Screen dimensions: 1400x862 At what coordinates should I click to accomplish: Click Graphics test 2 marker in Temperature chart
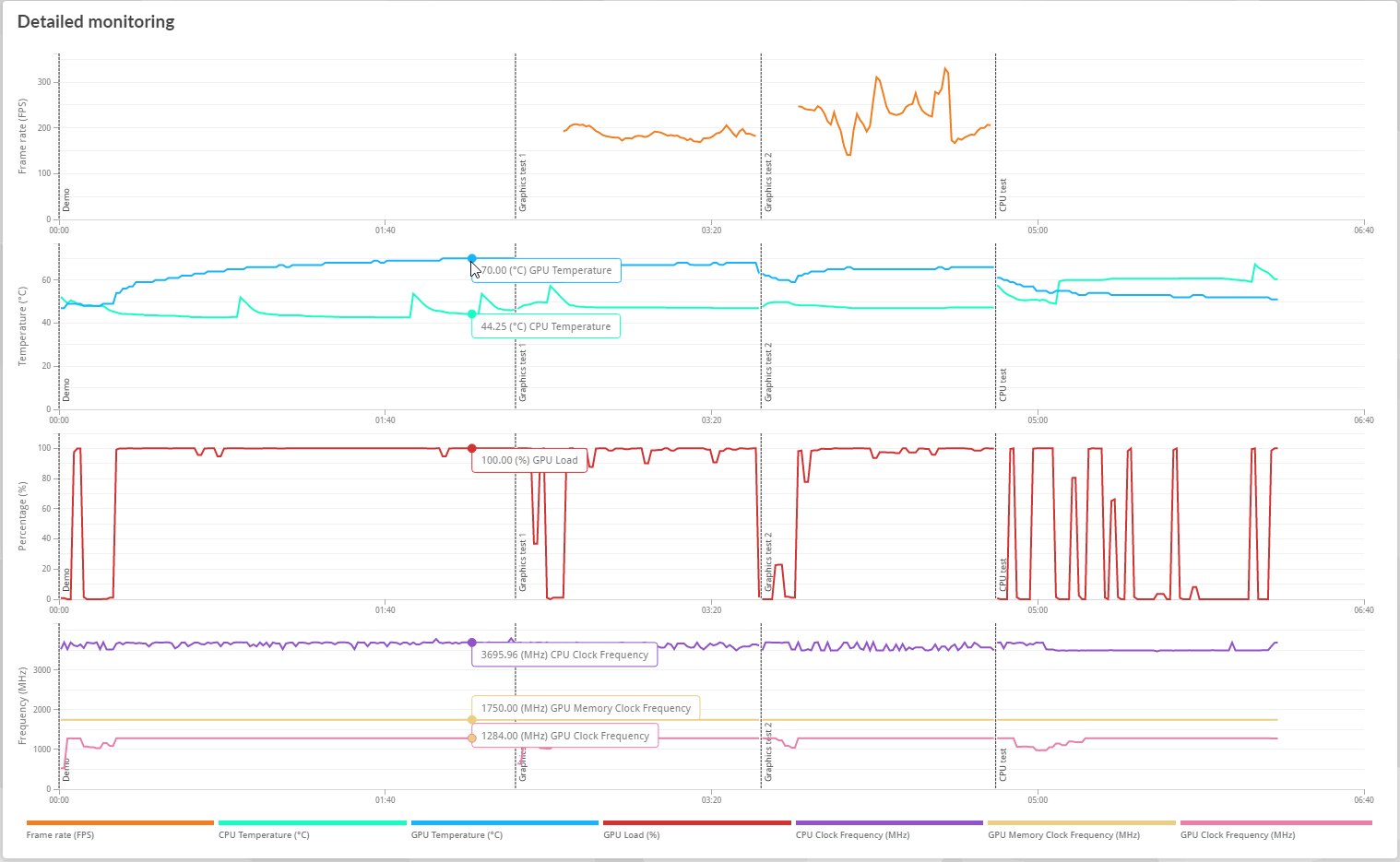click(768, 372)
